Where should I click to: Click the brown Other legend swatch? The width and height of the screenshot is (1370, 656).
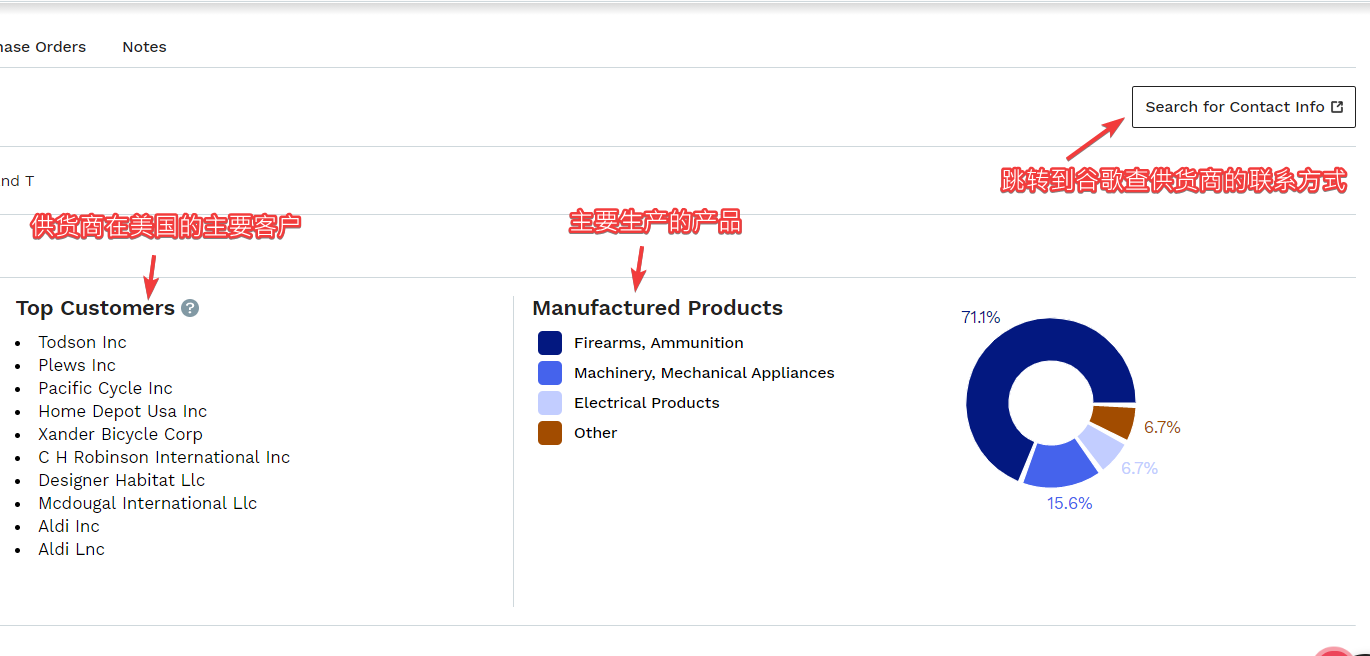tap(550, 433)
